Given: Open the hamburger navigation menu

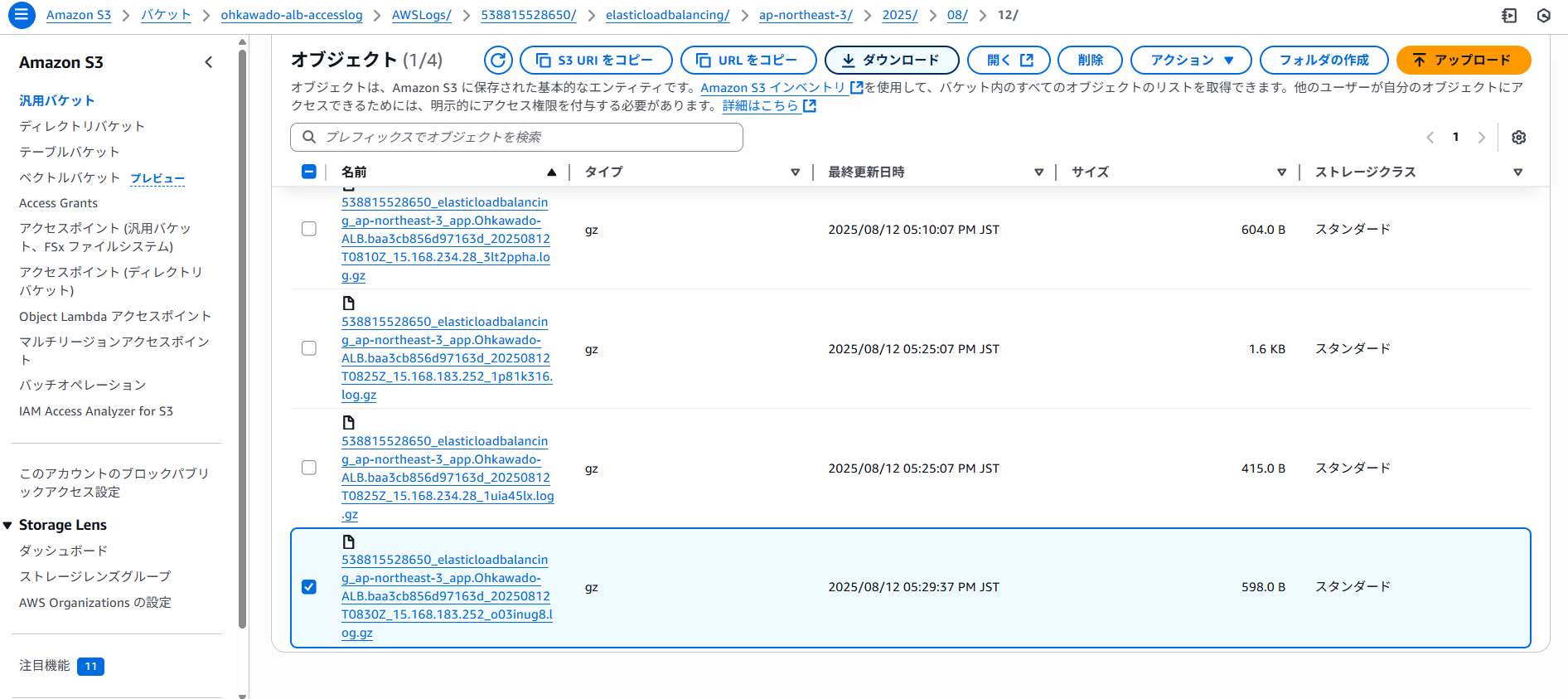Looking at the screenshot, I should click(x=22, y=15).
